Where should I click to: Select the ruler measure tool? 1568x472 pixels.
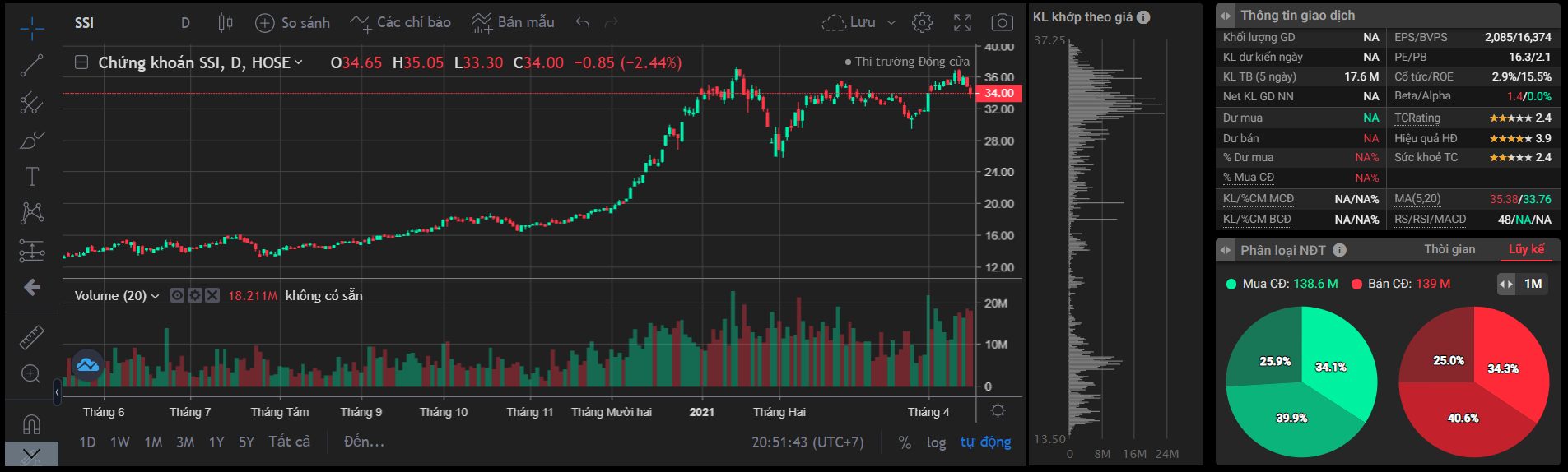[32, 336]
